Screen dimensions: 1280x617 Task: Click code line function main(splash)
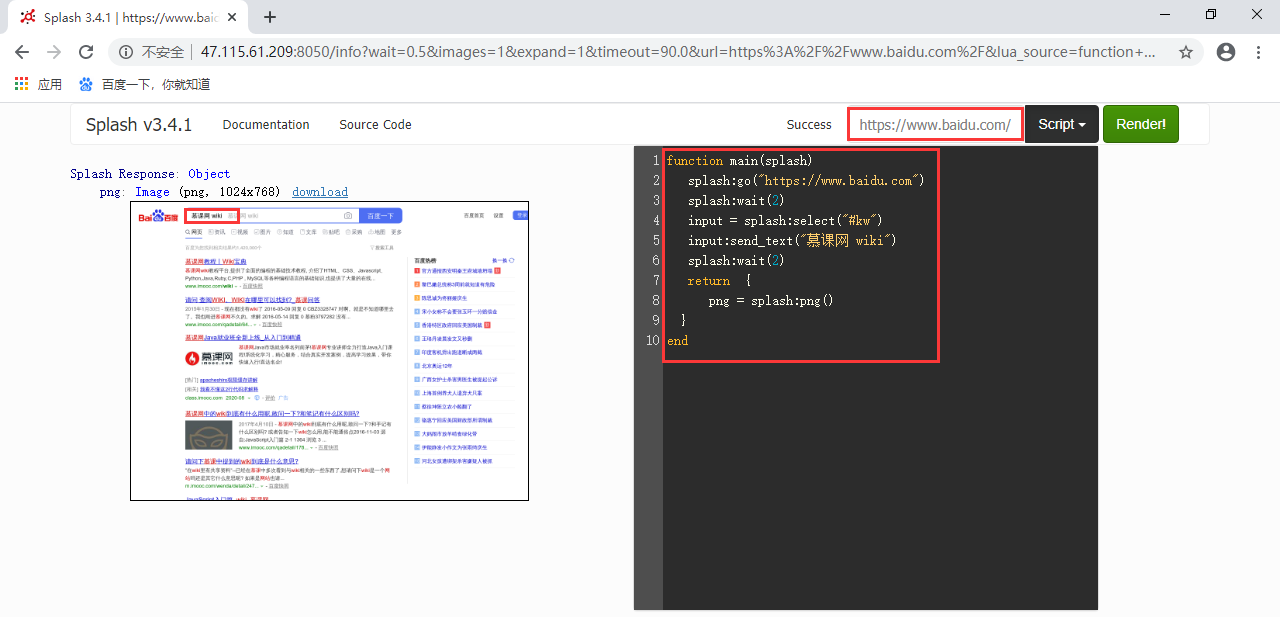pyautogui.click(x=740, y=161)
